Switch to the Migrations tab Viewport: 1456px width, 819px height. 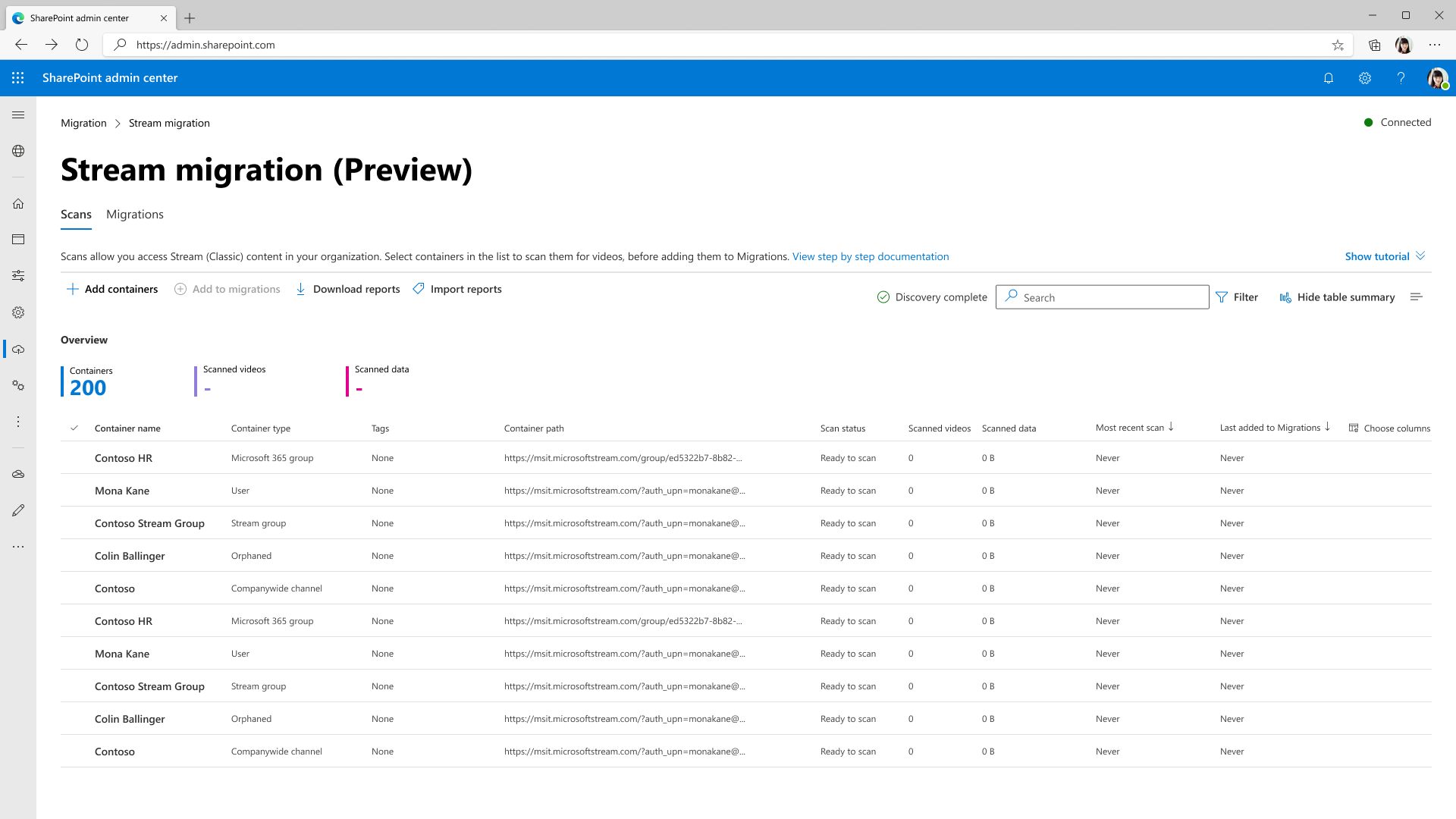pyautogui.click(x=135, y=214)
